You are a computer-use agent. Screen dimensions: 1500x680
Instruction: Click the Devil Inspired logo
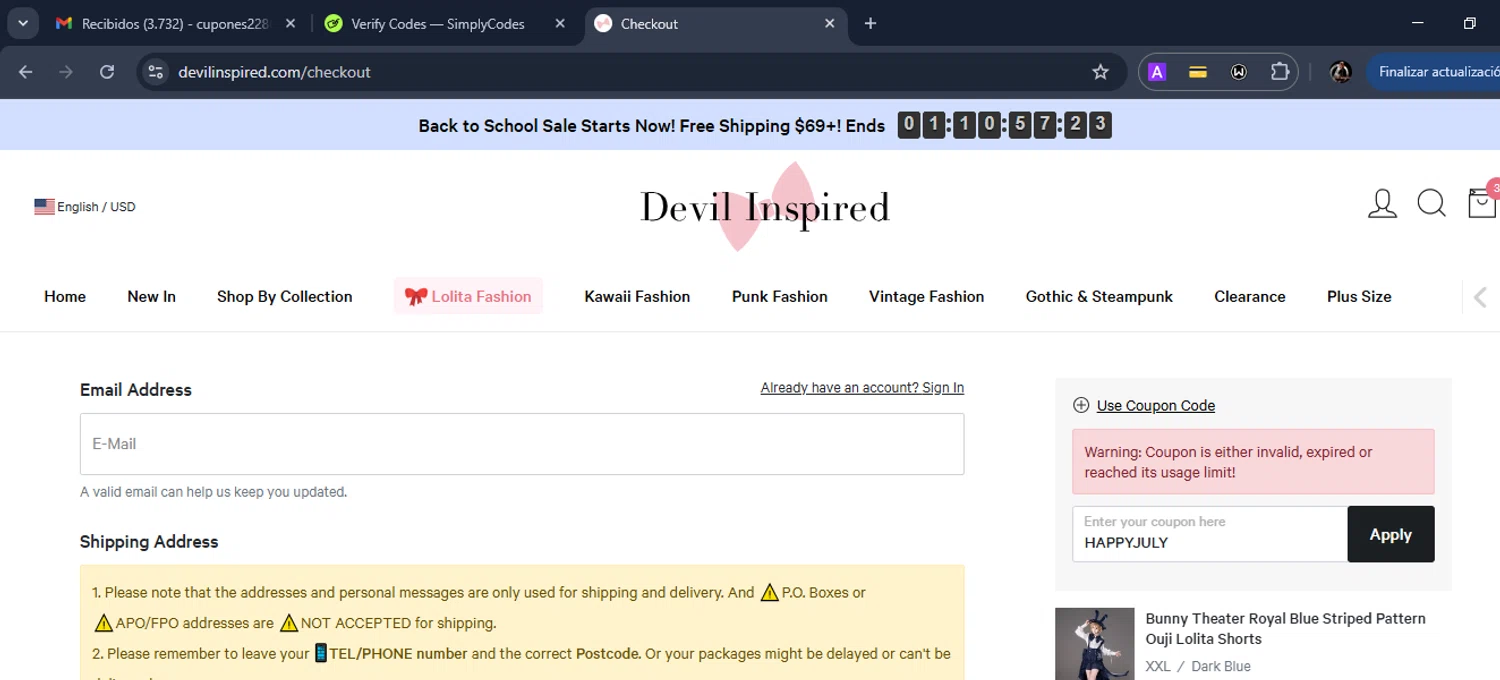click(x=765, y=207)
